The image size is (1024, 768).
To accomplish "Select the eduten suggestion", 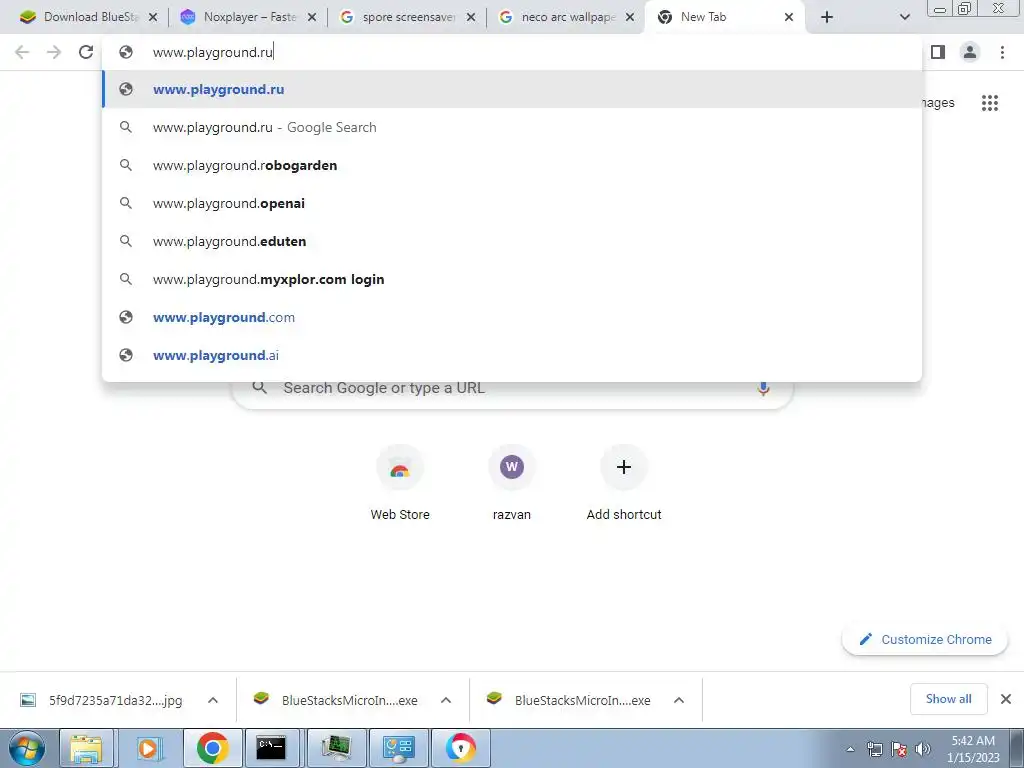I will click(x=512, y=241).
